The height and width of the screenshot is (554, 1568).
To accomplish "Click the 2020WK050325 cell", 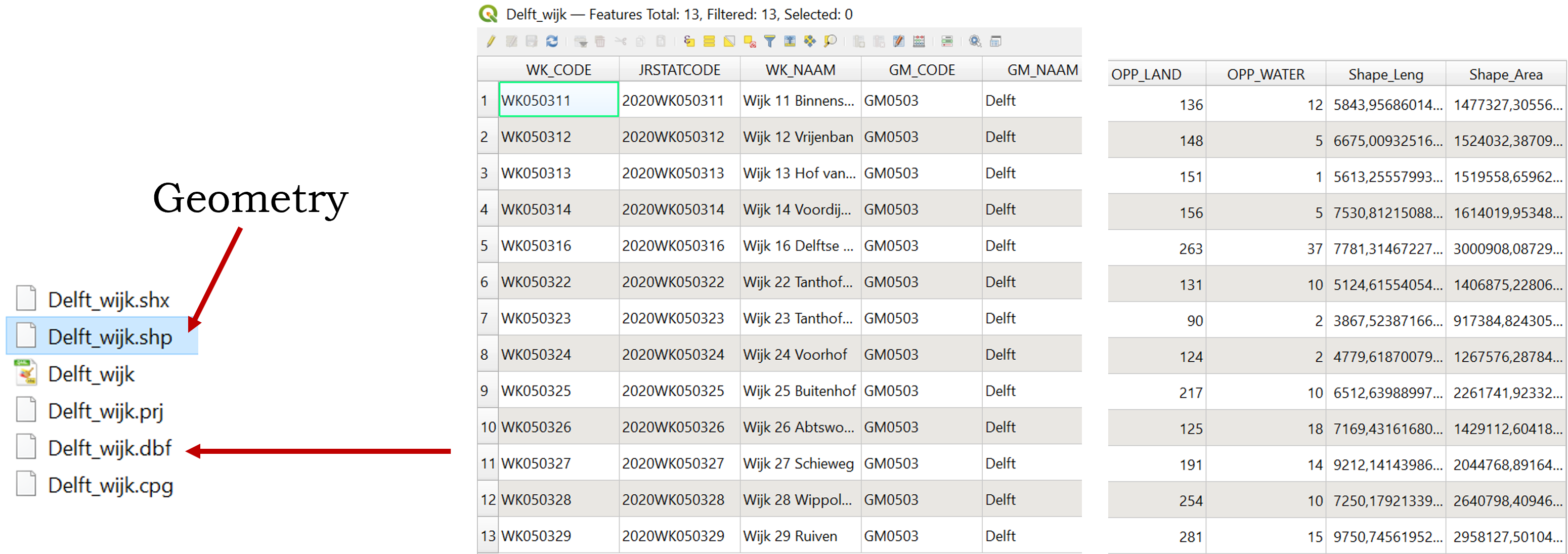I will [x=679, y=390].
